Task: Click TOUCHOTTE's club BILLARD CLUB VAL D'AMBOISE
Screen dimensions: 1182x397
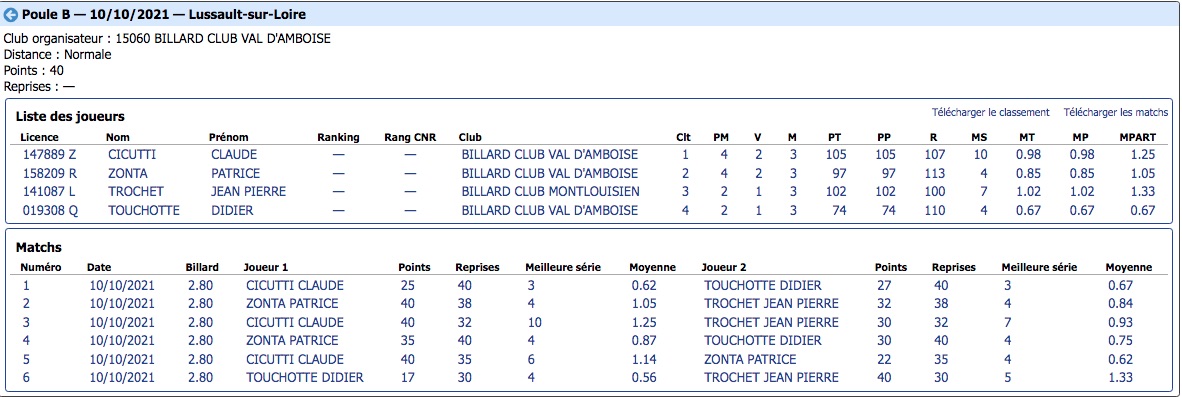Action: [550, 211]
